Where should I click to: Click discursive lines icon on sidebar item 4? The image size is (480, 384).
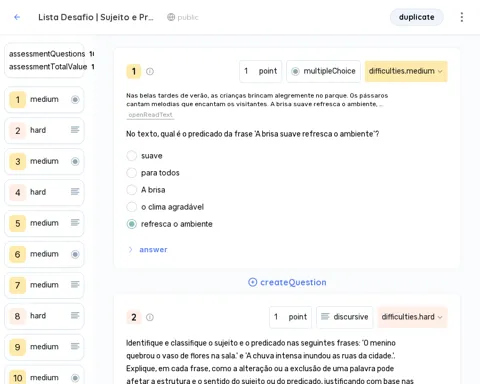(x=75, y=192)
